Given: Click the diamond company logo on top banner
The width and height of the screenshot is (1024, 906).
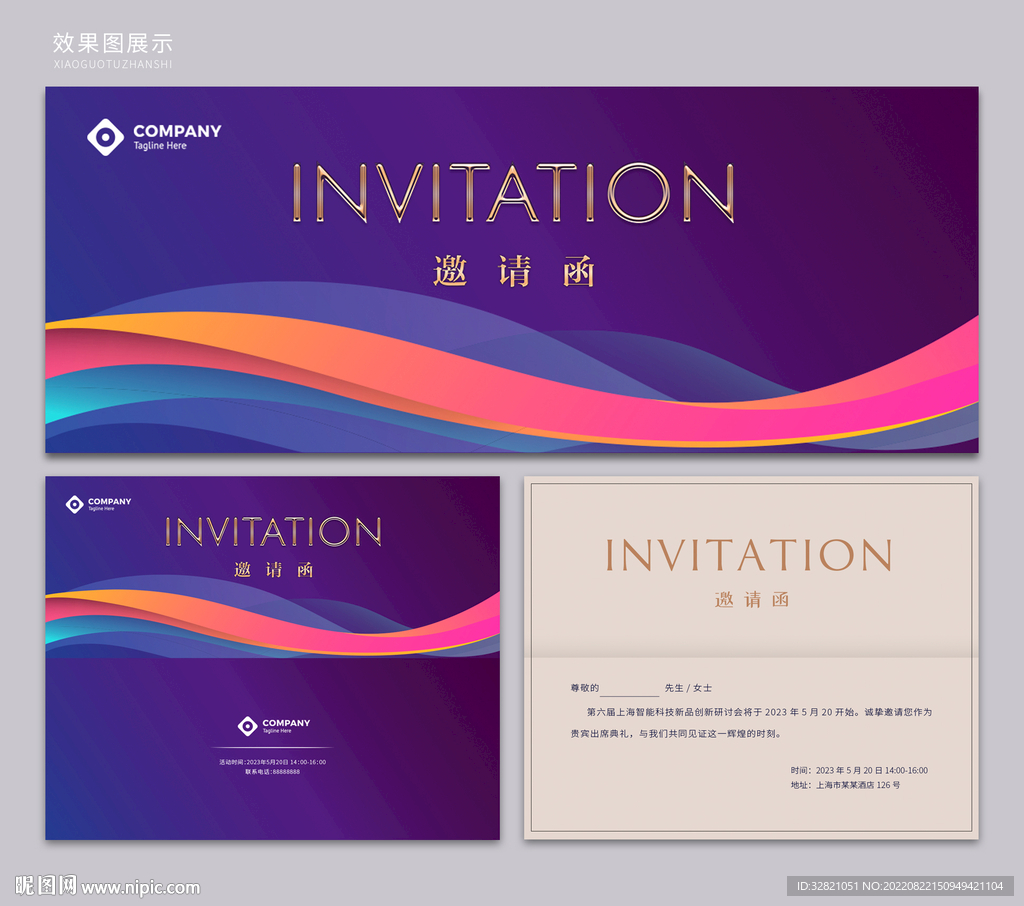Looking at the screenshot, I should [106, 137].
